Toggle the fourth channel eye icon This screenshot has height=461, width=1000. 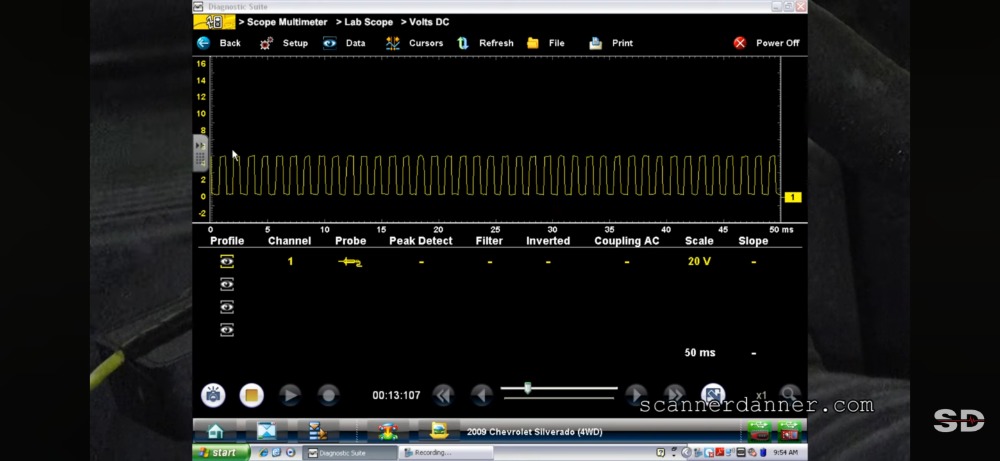(227, 330)
